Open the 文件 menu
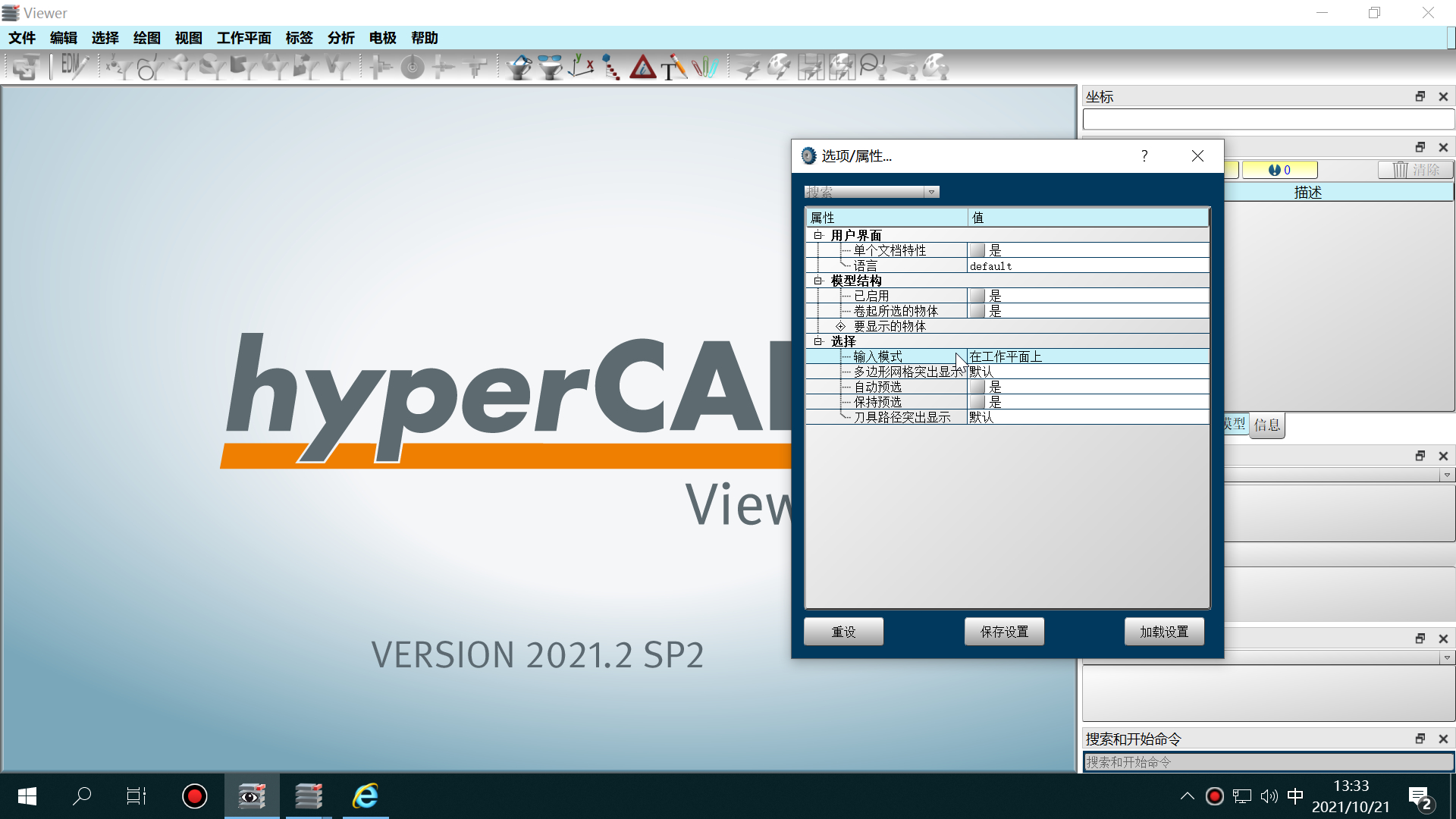Viewport: 1456px width, 819px height. pyautogui.click(x=22, y=38)
